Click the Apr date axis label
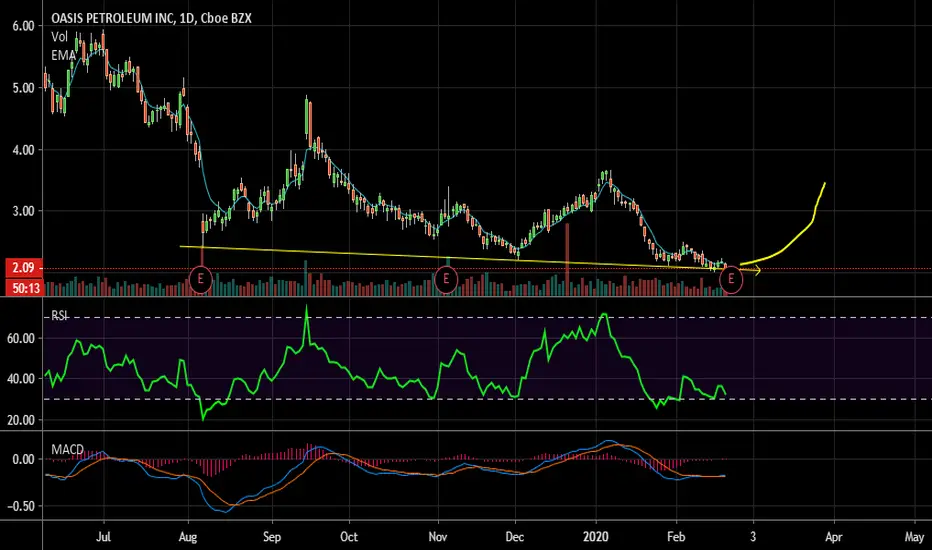Viewport: 932px width, 550px height. pyautogui.click(x=834, y=537)
